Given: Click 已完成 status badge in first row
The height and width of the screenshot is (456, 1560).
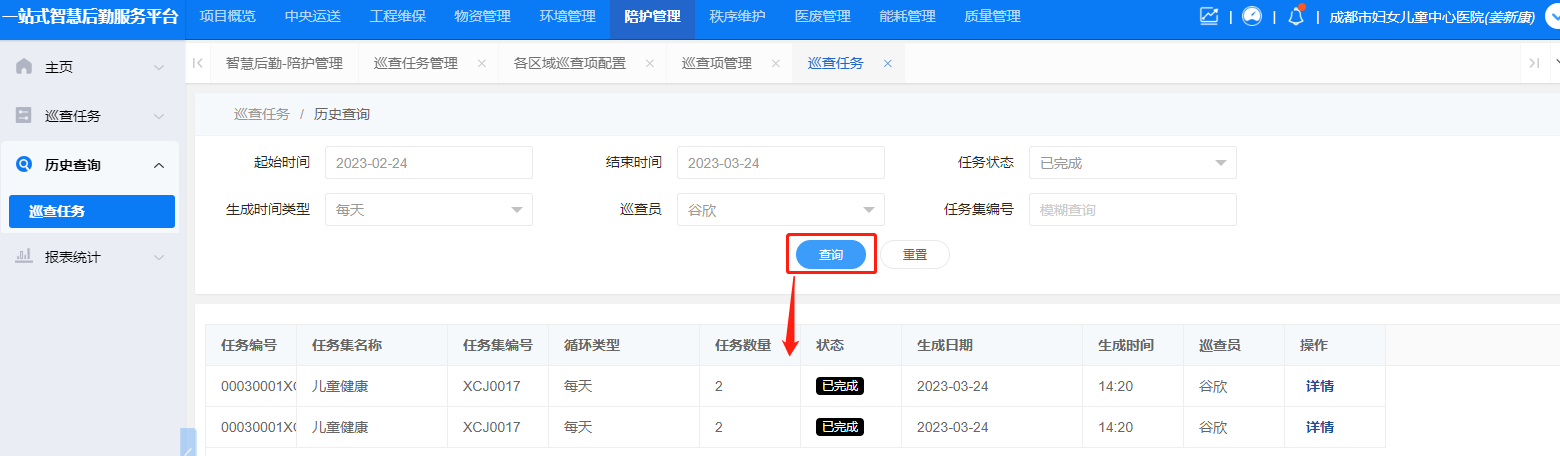Looking at the screenshot, I should pos(840,386).
